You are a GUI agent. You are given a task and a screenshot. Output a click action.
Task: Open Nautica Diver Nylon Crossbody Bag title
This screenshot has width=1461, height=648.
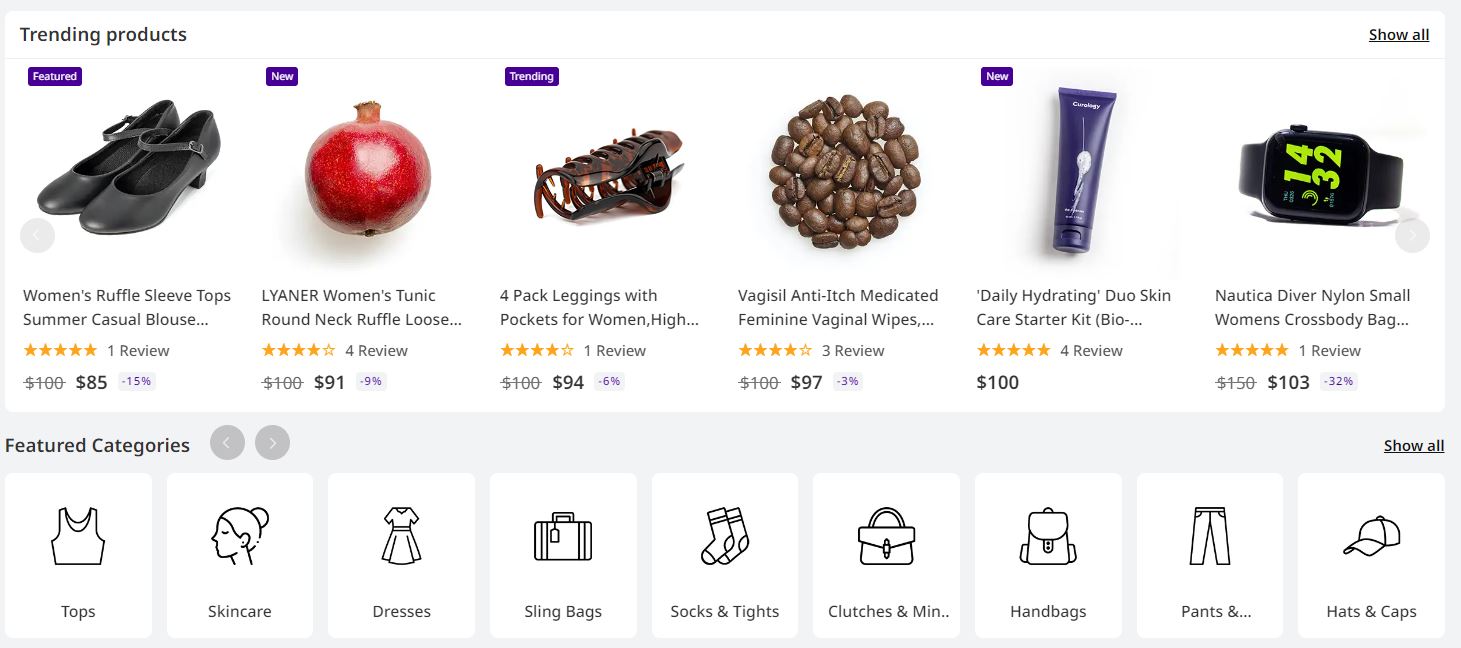point(1312,307)
